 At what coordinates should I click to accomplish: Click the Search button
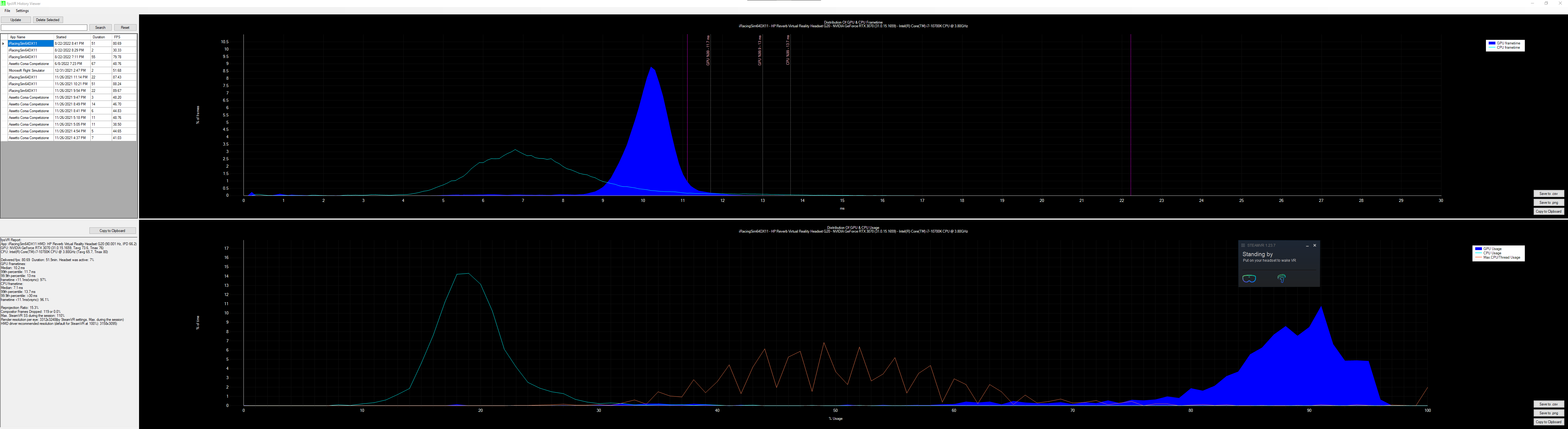click(x=100, y=27)
